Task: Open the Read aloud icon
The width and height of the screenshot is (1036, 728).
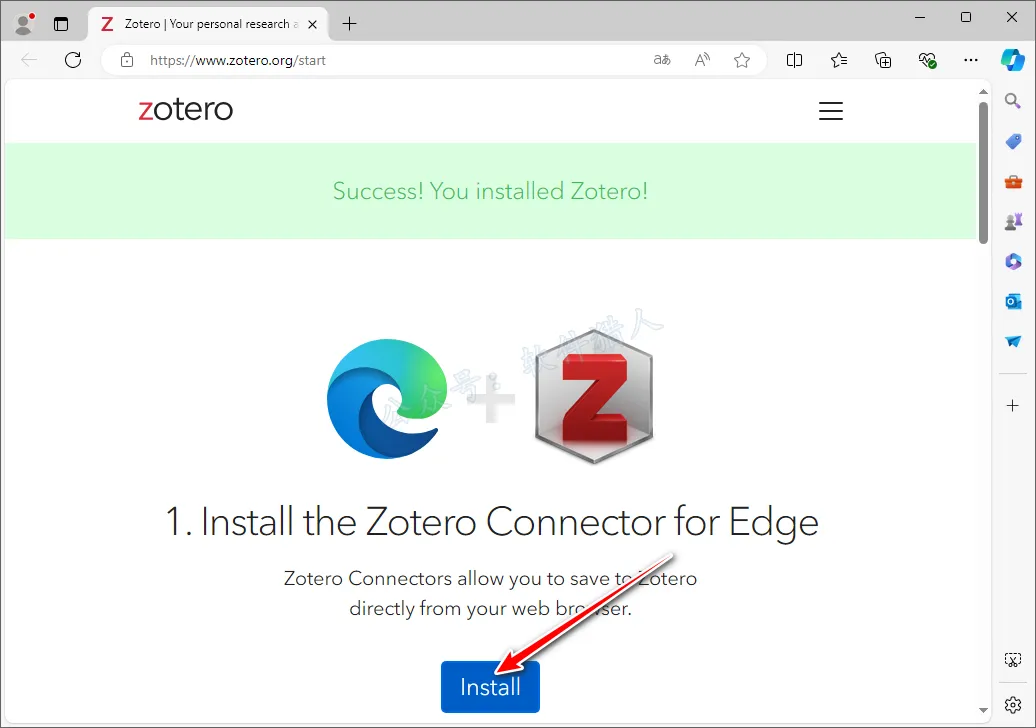Action: pos(702,60)
